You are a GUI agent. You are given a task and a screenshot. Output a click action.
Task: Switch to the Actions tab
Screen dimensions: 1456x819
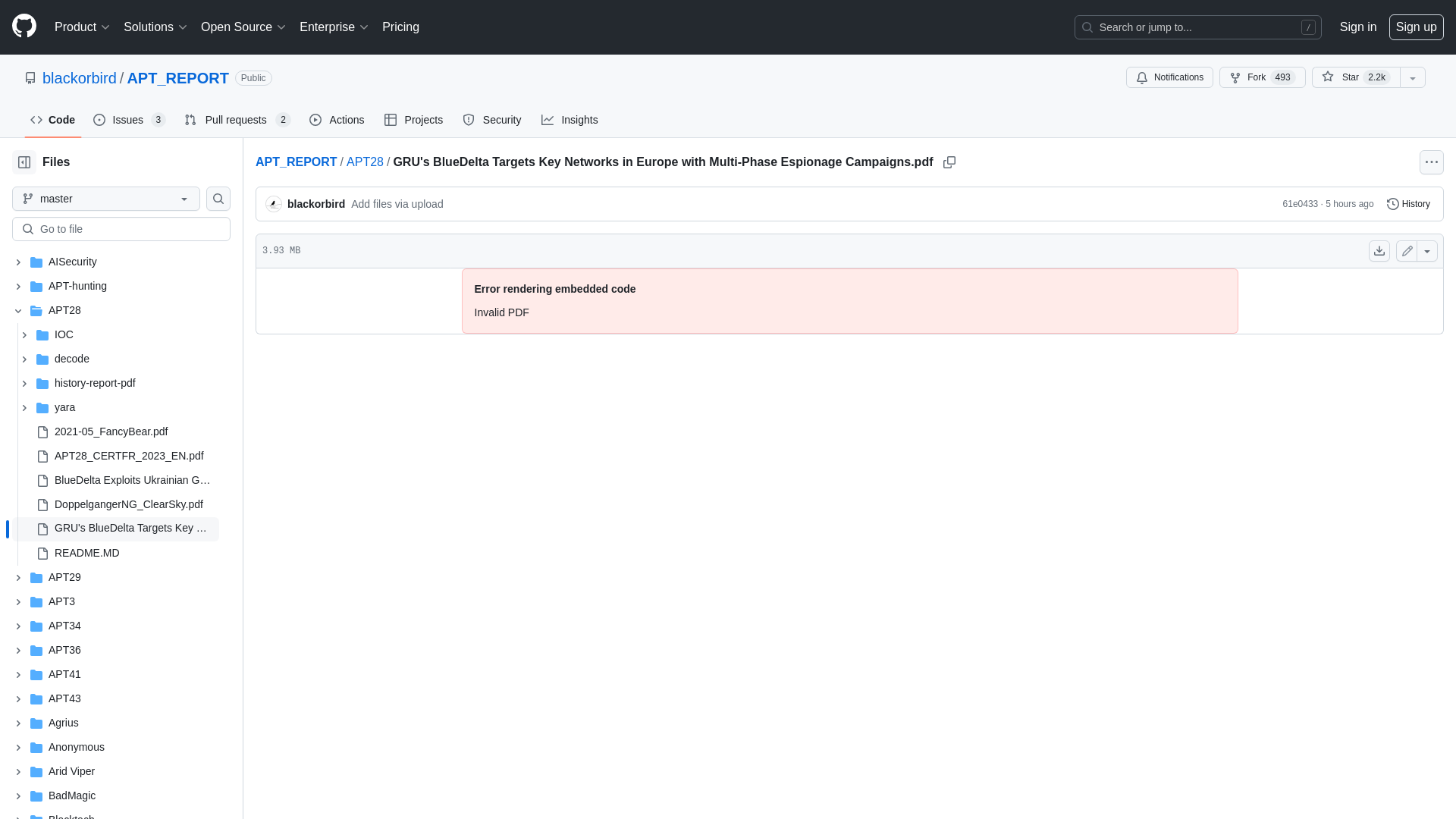click(337, 120)
